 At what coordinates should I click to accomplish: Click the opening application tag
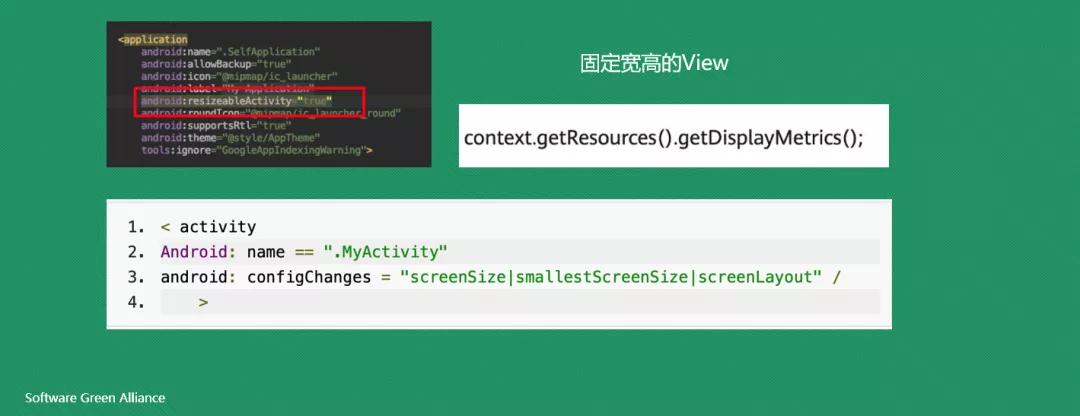pos(152,39)
